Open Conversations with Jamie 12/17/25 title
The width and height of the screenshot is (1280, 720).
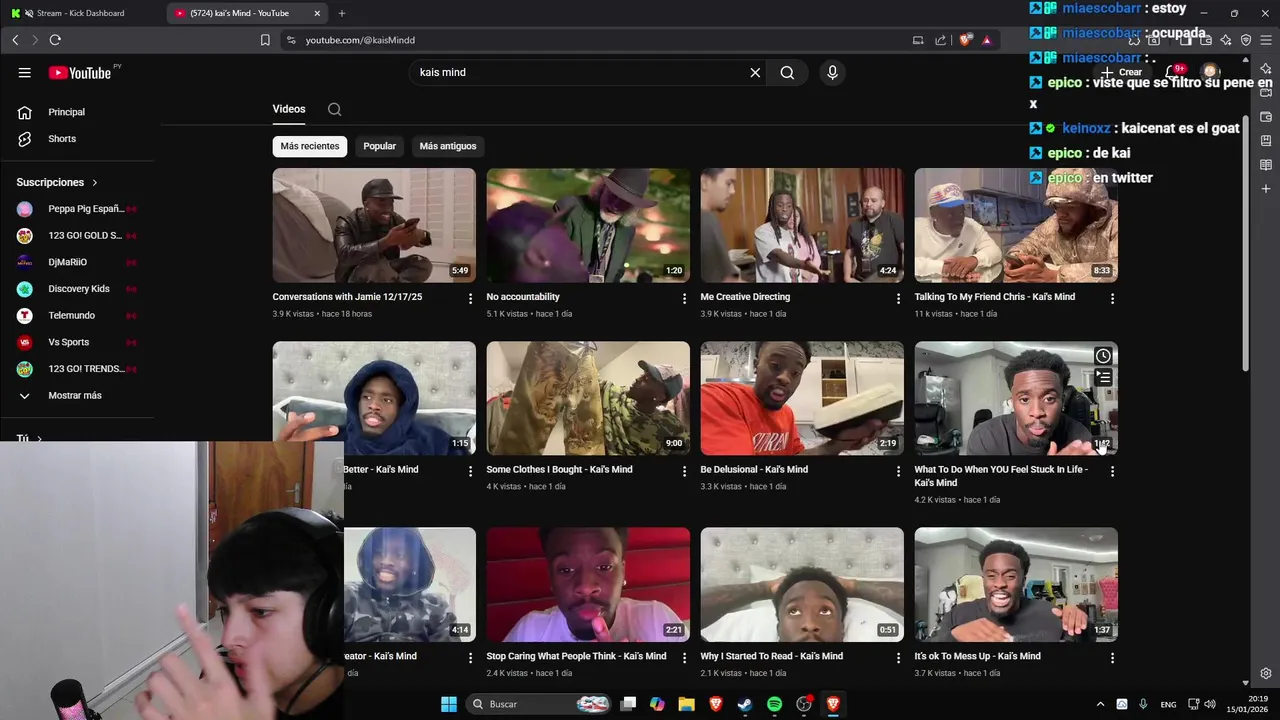(x=347, y=297)
